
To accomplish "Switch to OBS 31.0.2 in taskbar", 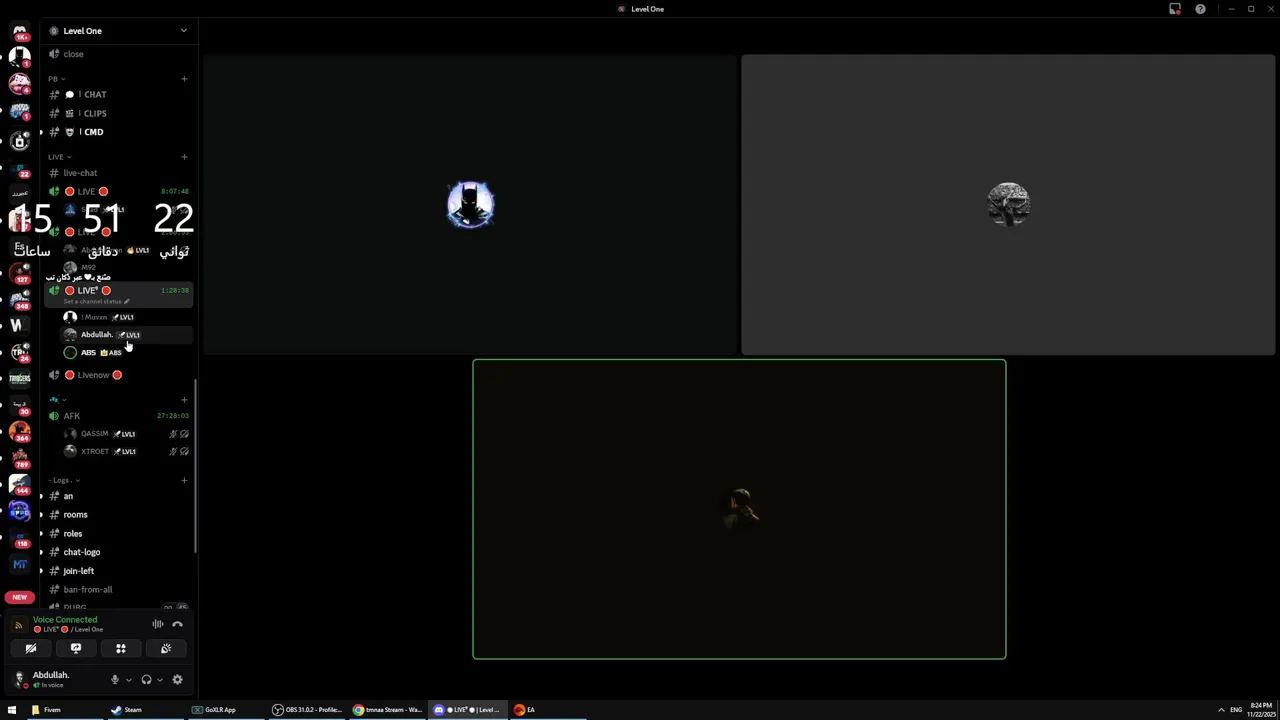I will [307, 710].
